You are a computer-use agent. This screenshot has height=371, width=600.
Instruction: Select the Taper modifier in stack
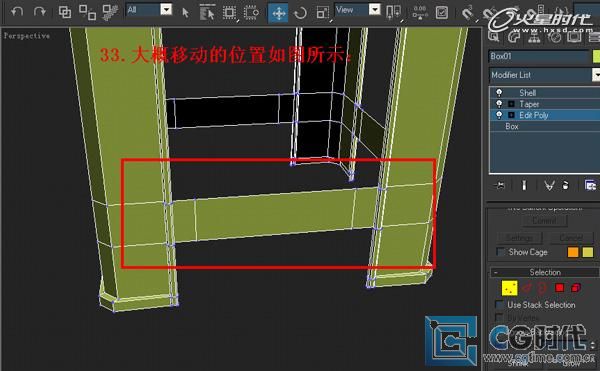click(529, 104)
